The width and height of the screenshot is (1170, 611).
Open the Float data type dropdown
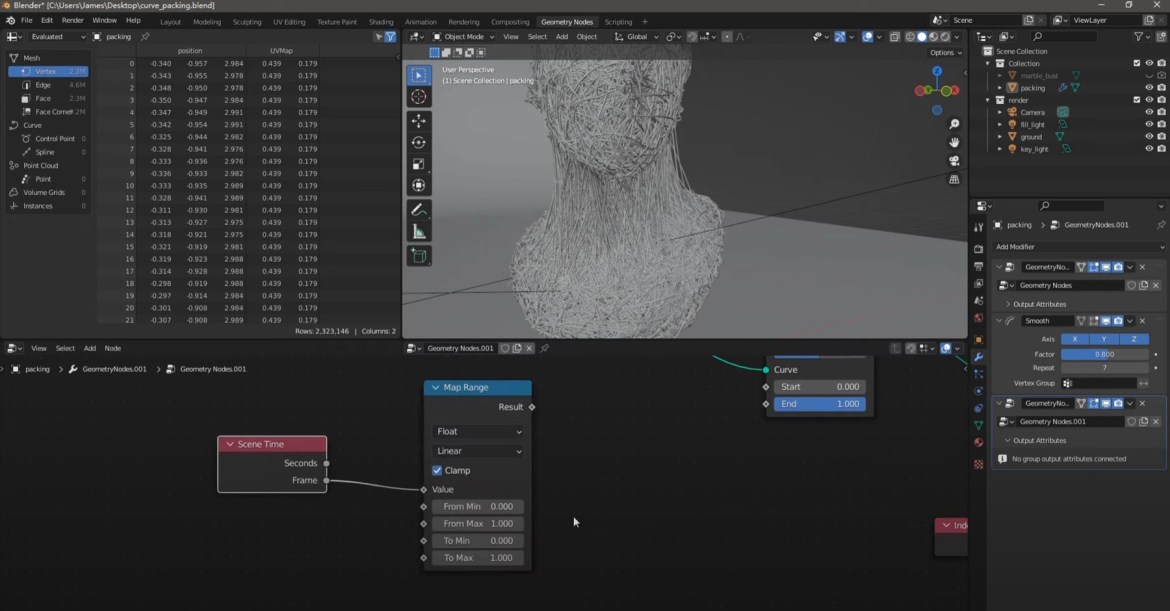(x=478, y=432)
